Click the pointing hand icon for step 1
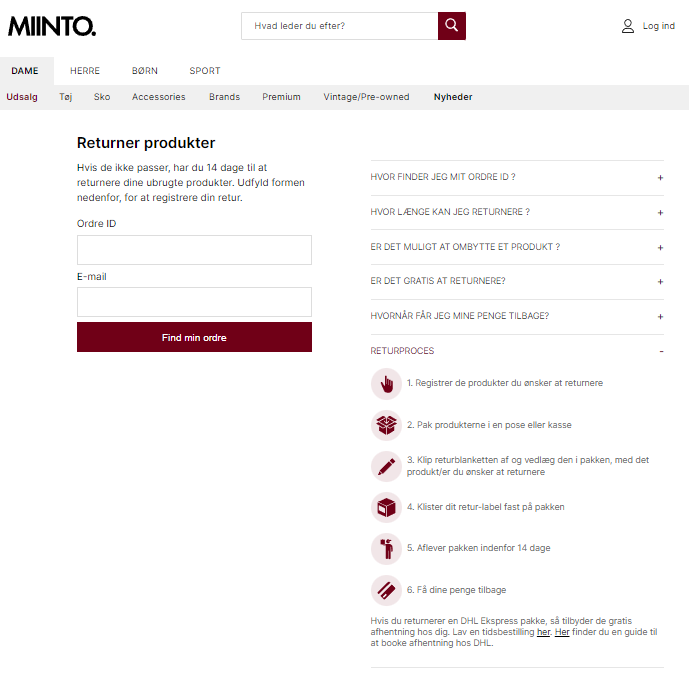The image size is (689, 676). coord(386,384)
